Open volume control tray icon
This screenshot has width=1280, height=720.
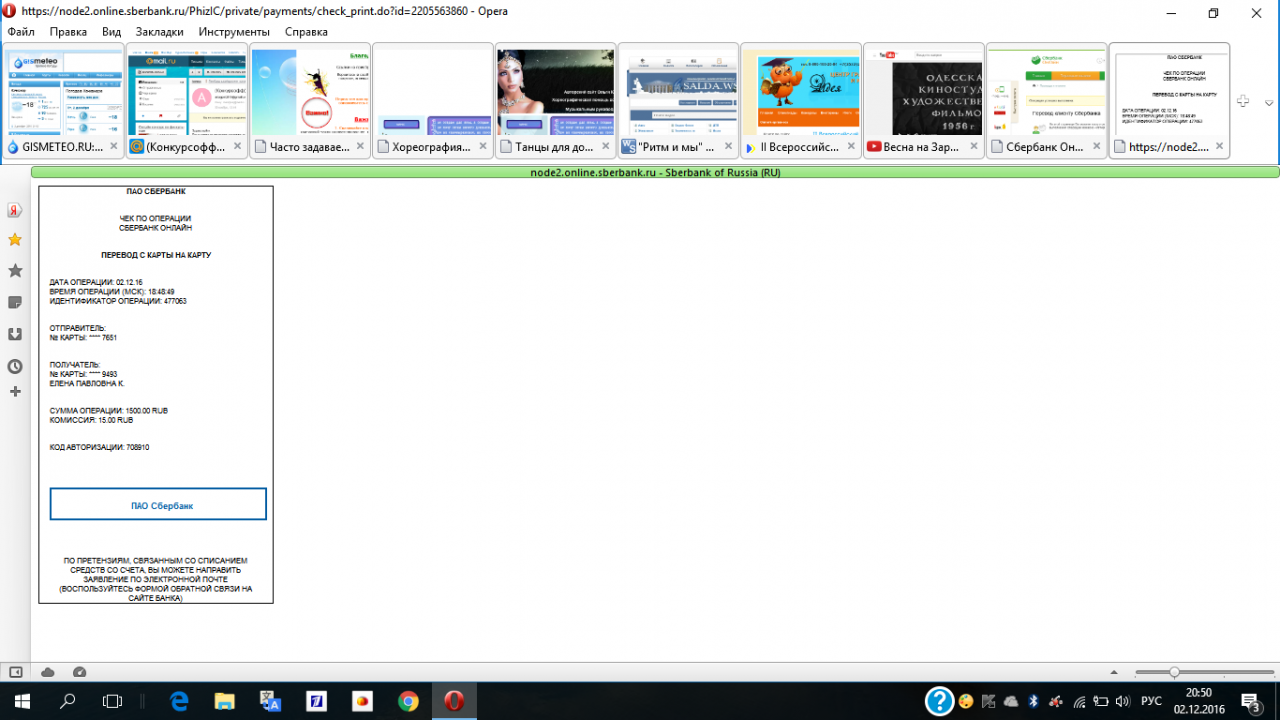pyautogui.click(x=1122, y=701)
